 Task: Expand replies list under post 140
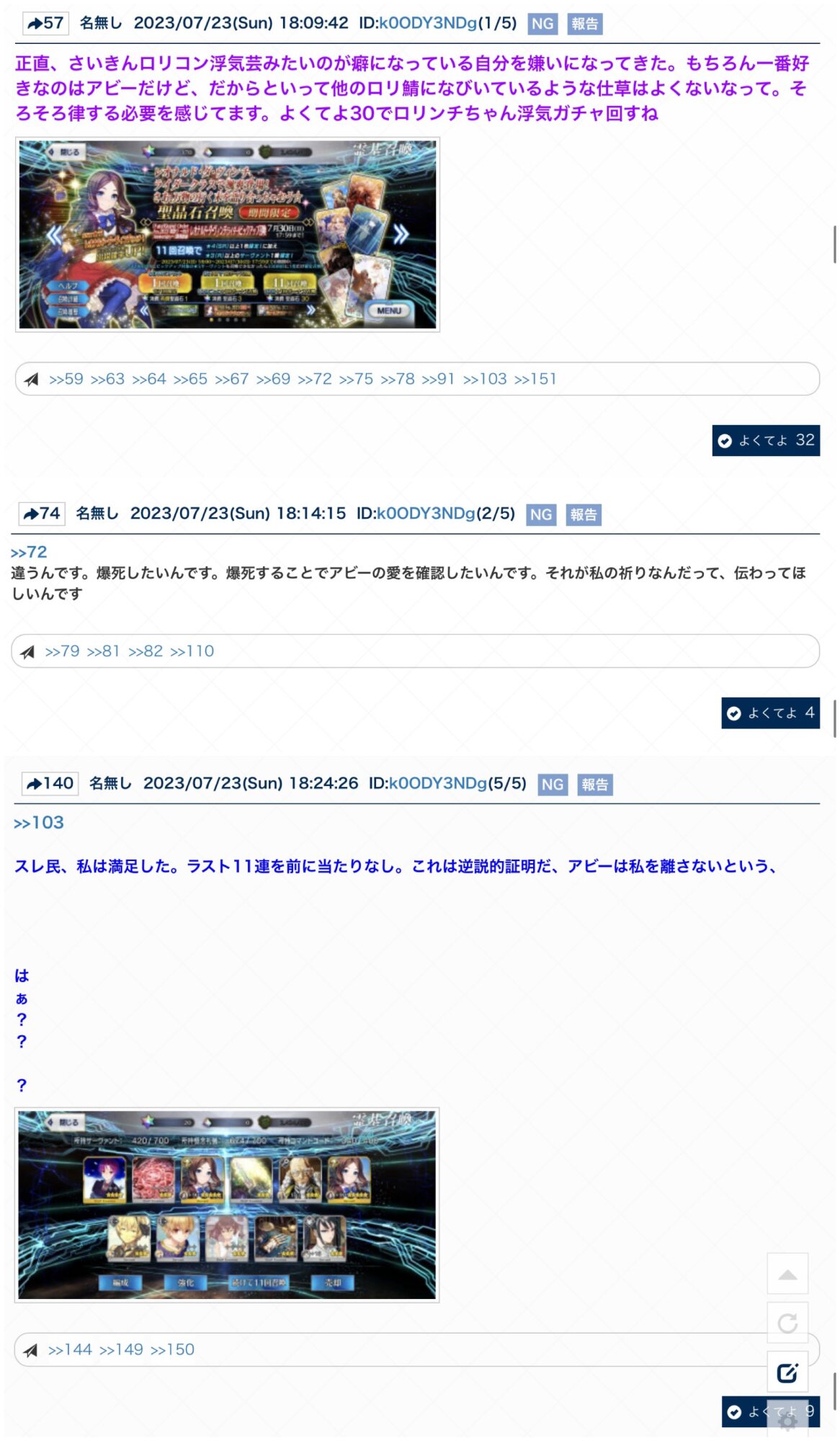(x=30, y=1350)
